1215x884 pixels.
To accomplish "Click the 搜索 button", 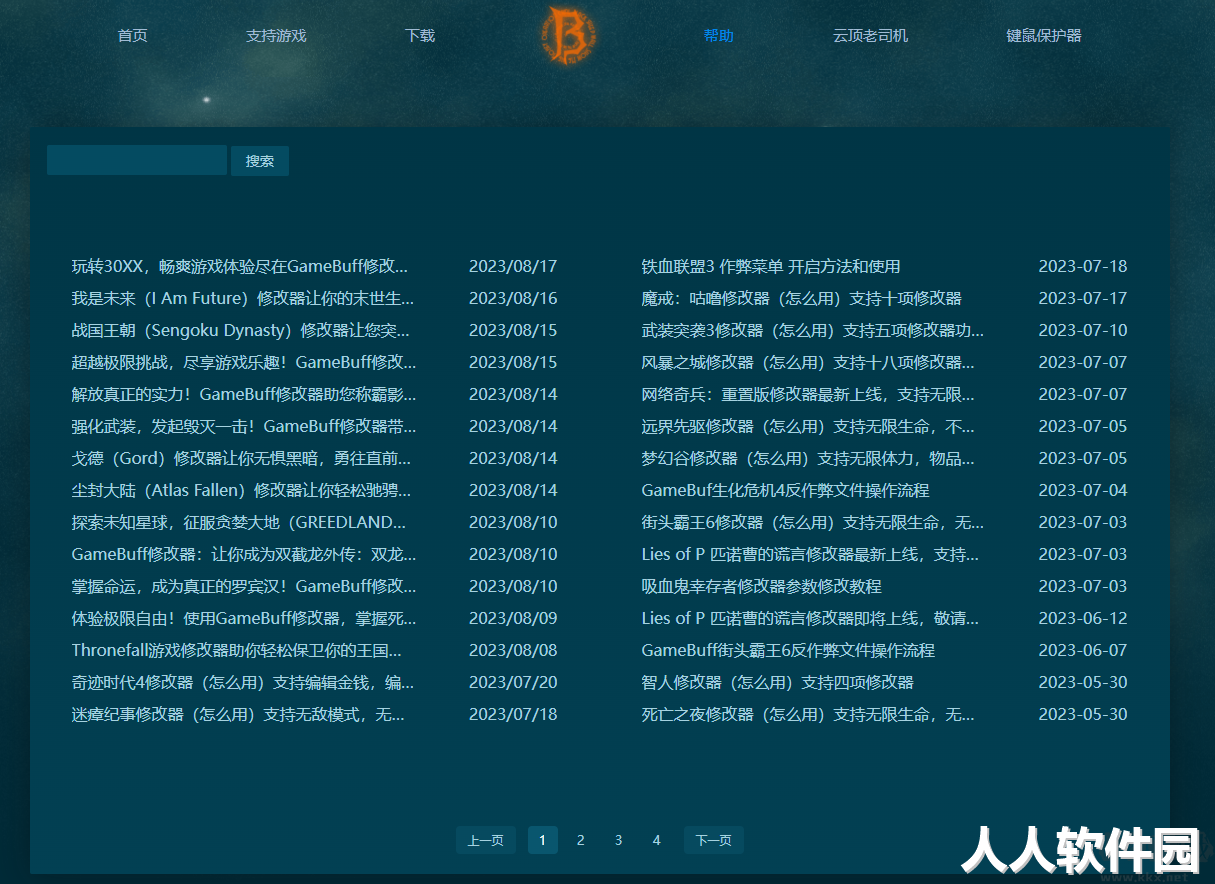I will 260,161.
